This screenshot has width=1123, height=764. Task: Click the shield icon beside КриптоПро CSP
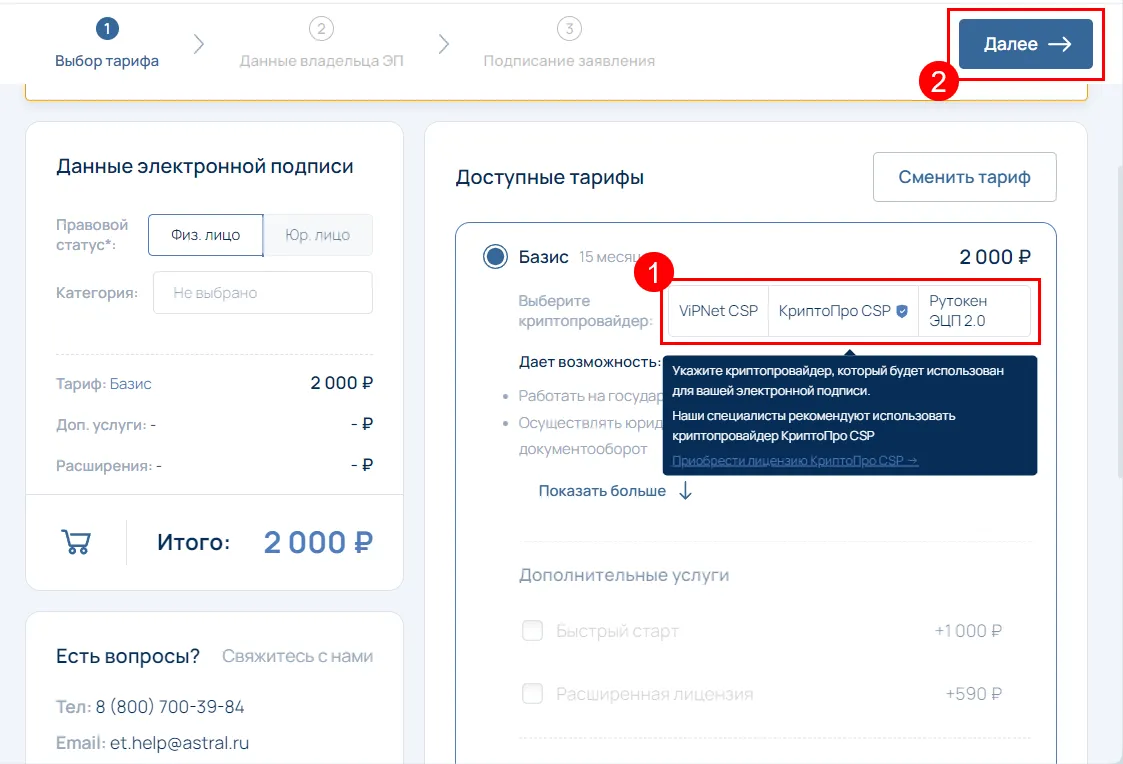click(x=902, y=311)
